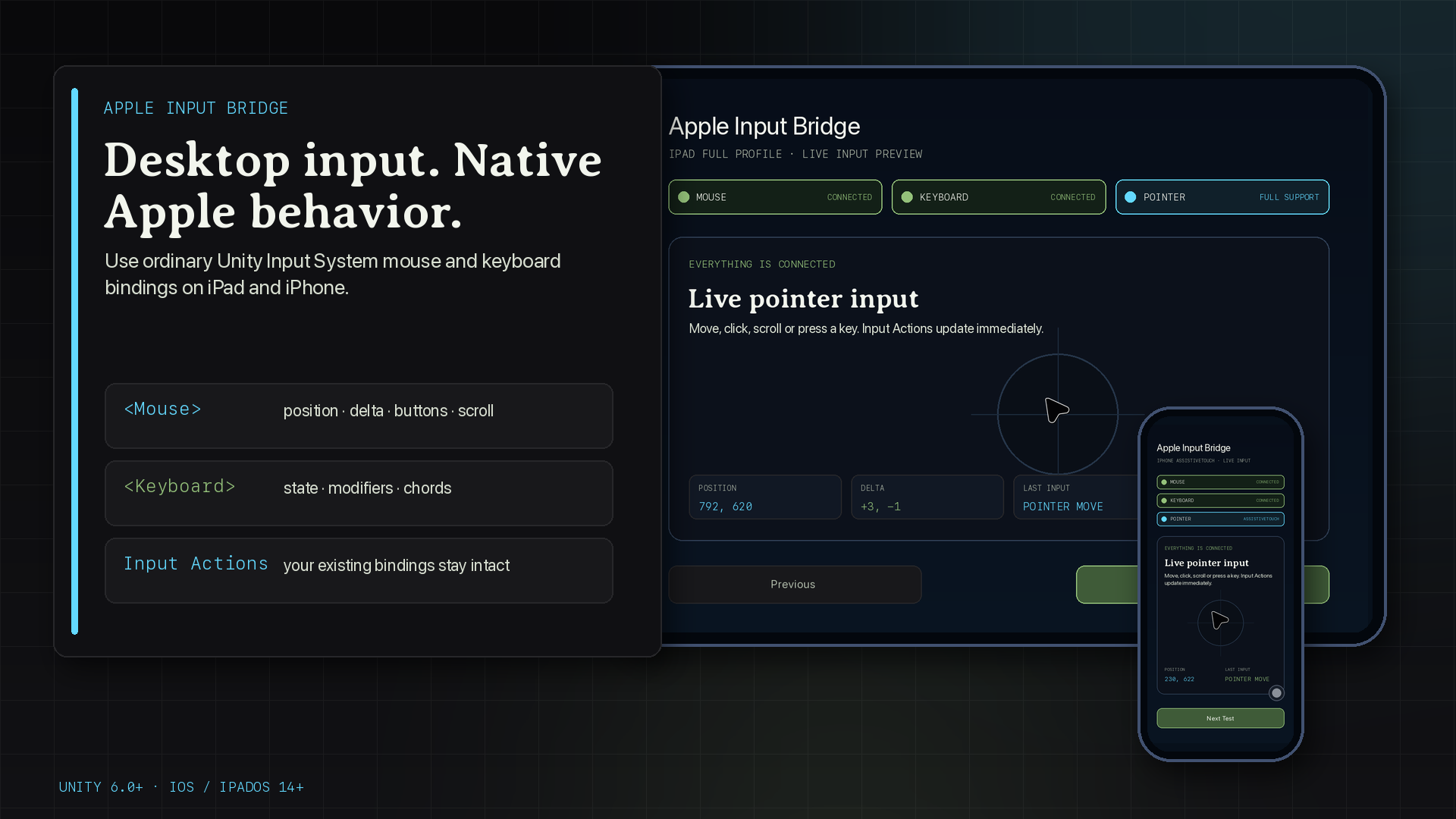Screen dimensions: 1456x819
Task: Click the green status dot beside iPad KEYBOARD
Action: point(907,197)
